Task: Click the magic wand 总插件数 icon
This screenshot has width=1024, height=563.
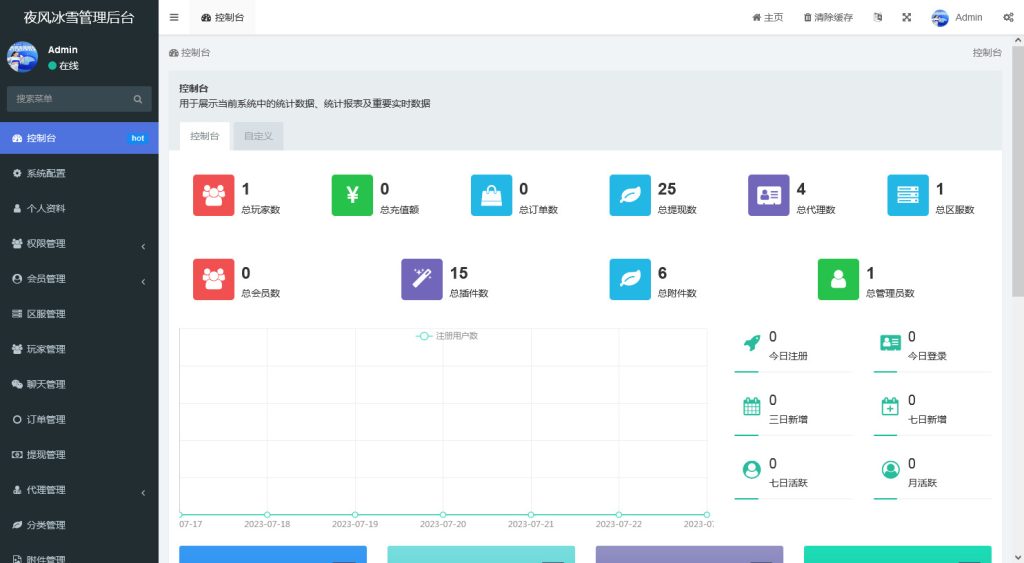Action: 422,280
